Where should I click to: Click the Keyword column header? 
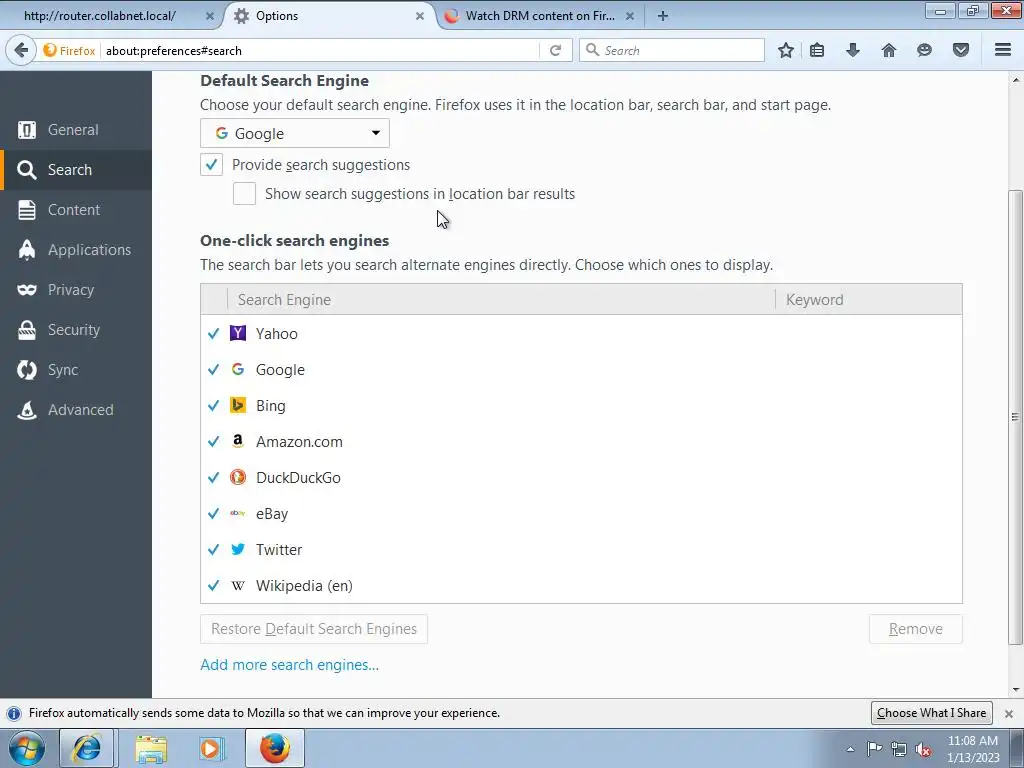coord(869,300)
